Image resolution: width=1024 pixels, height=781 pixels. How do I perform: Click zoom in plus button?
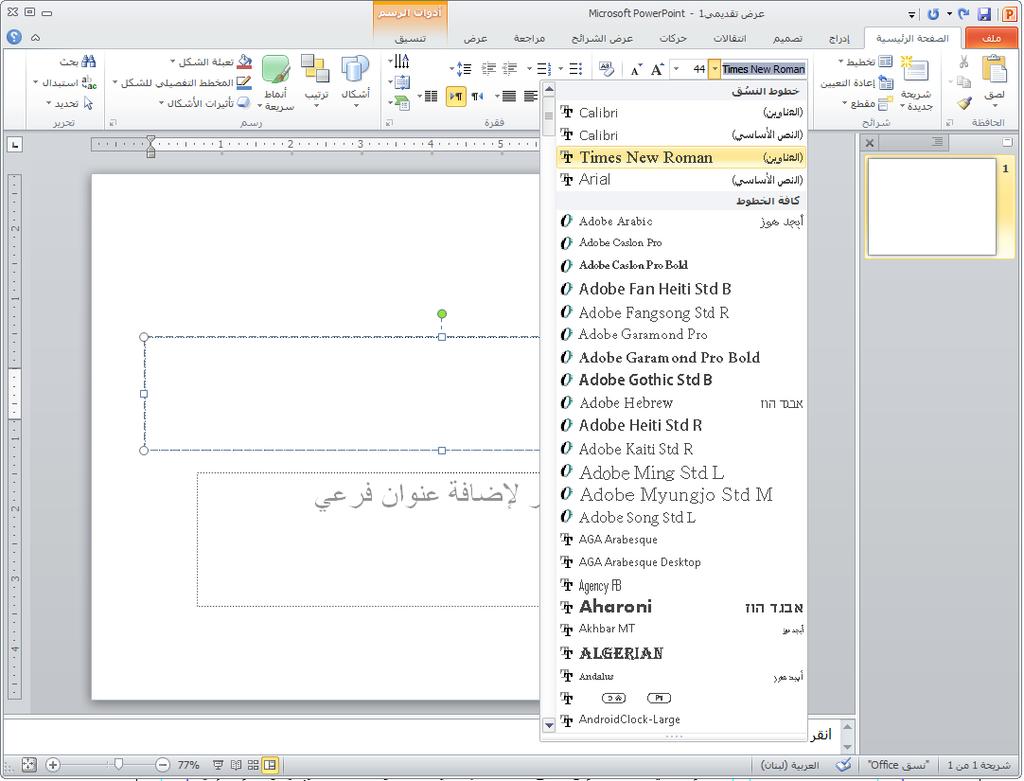tap(53, 765)
